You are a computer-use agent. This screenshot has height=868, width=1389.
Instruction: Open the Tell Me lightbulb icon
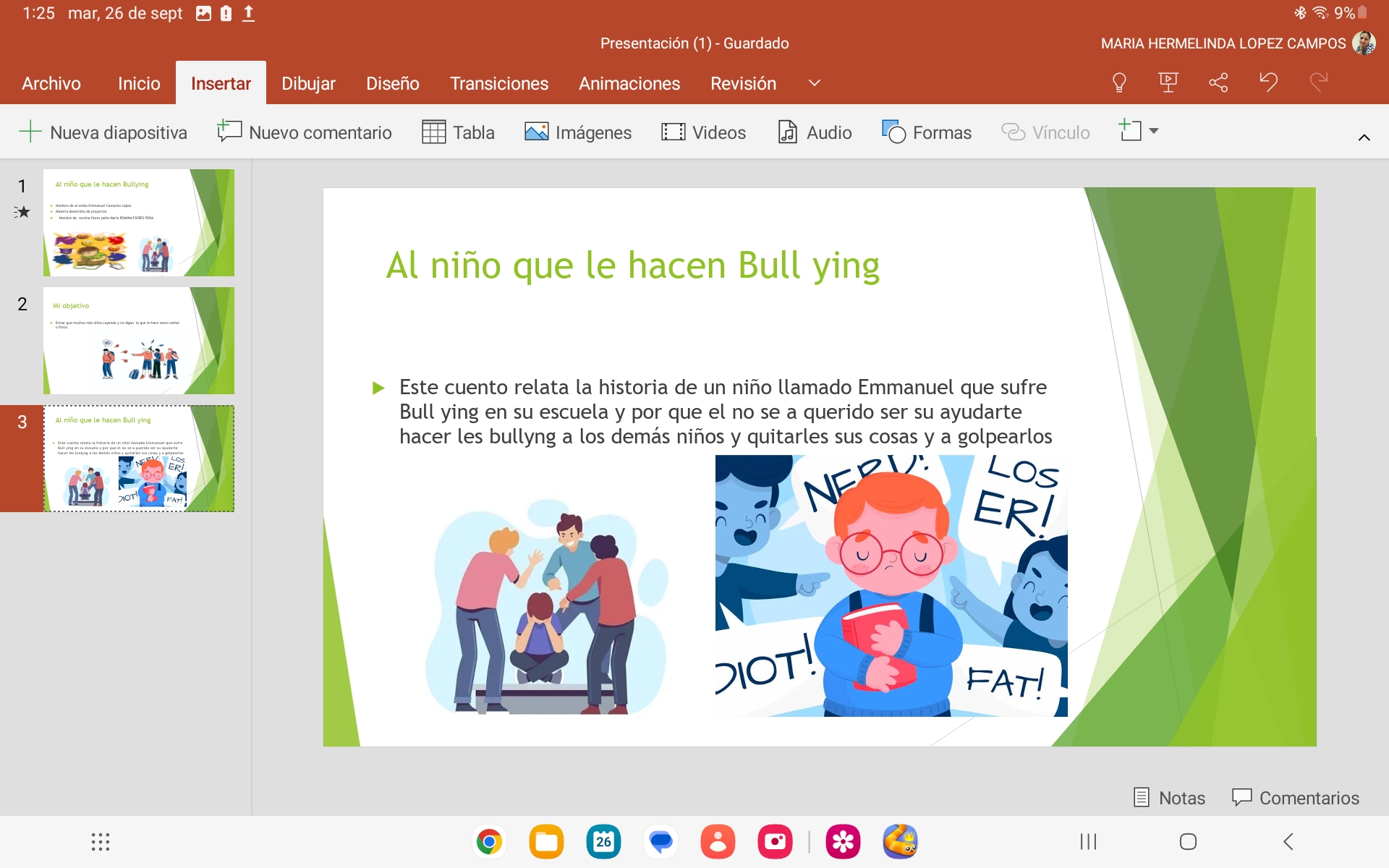(1118, 82)
